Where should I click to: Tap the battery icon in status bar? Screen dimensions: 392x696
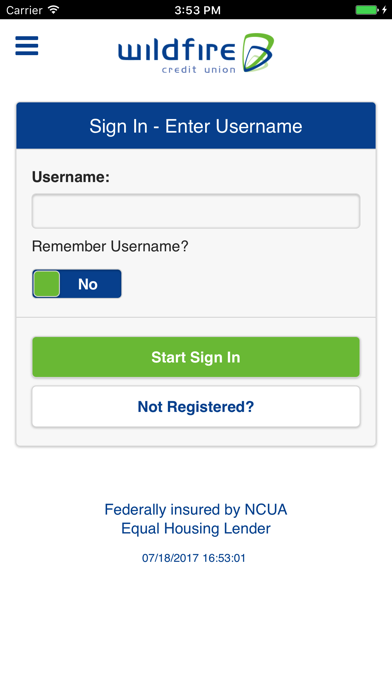tap(366, 9)
